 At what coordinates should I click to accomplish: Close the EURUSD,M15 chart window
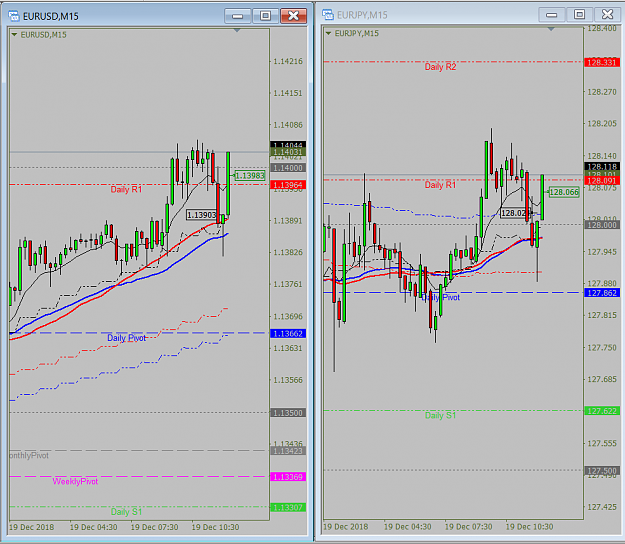pyautogui.click(x=294, y=16)
